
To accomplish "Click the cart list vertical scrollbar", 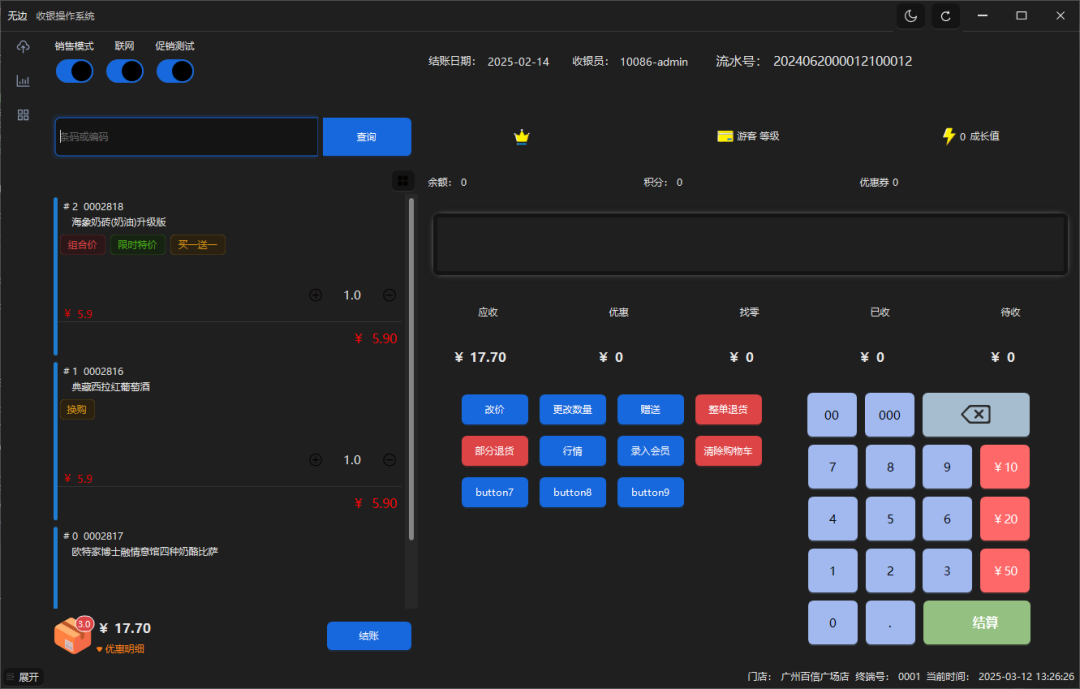I will tap(411, 369).
